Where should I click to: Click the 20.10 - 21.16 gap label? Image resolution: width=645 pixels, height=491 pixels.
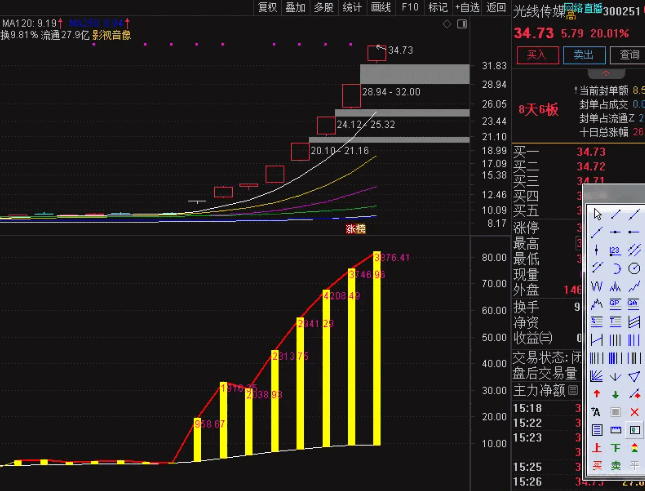point(340,151)
